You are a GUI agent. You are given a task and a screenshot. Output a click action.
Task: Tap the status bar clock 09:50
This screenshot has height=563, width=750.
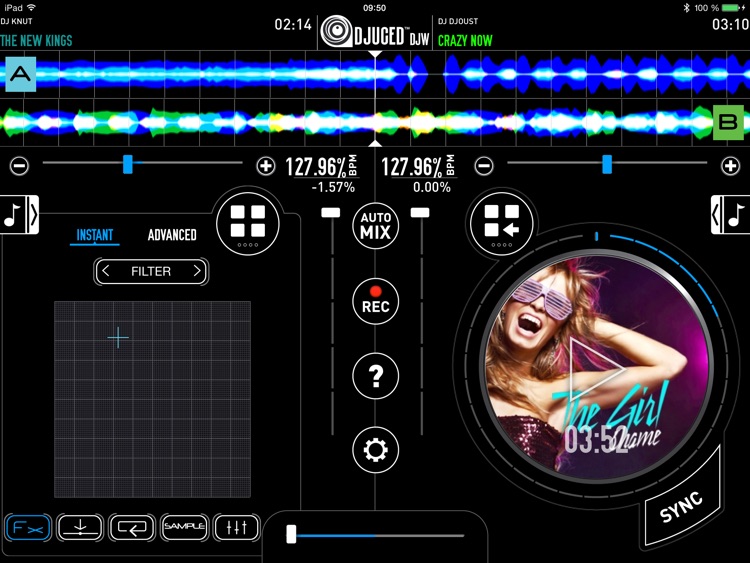tap(375, 8)
